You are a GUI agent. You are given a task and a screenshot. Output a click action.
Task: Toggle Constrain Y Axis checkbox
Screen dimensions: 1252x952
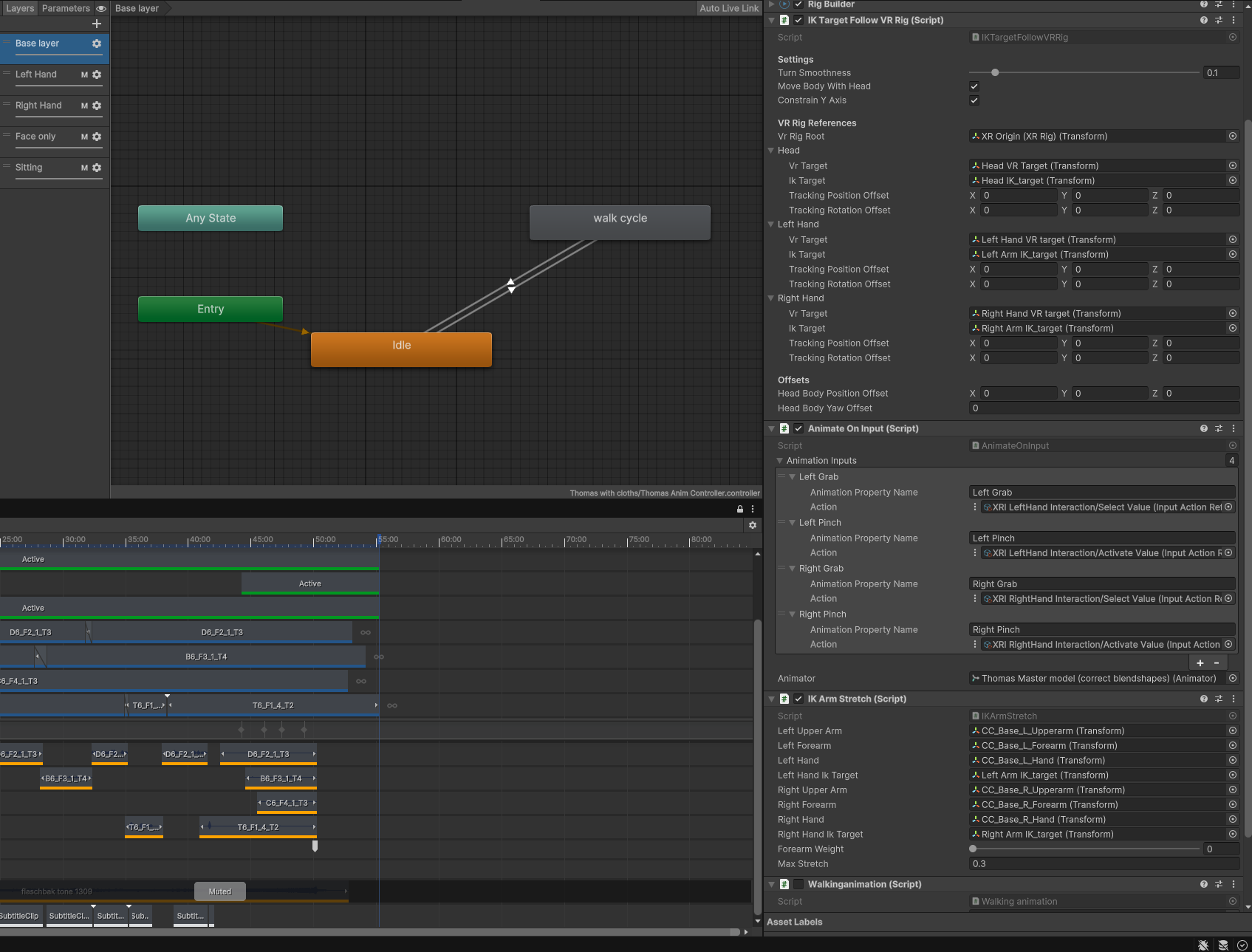tap(974, 100)
